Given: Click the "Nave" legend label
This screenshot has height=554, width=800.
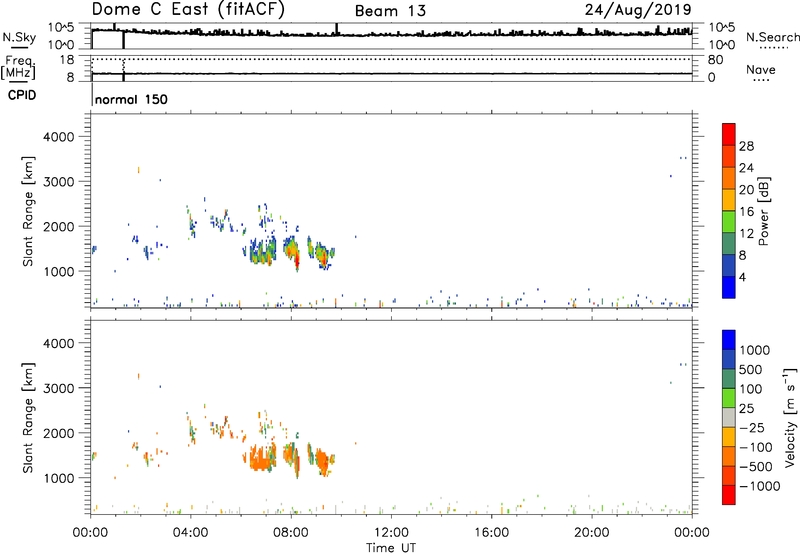Looking at the screenshot, I should pyautogui.click(x=761, y=70).
